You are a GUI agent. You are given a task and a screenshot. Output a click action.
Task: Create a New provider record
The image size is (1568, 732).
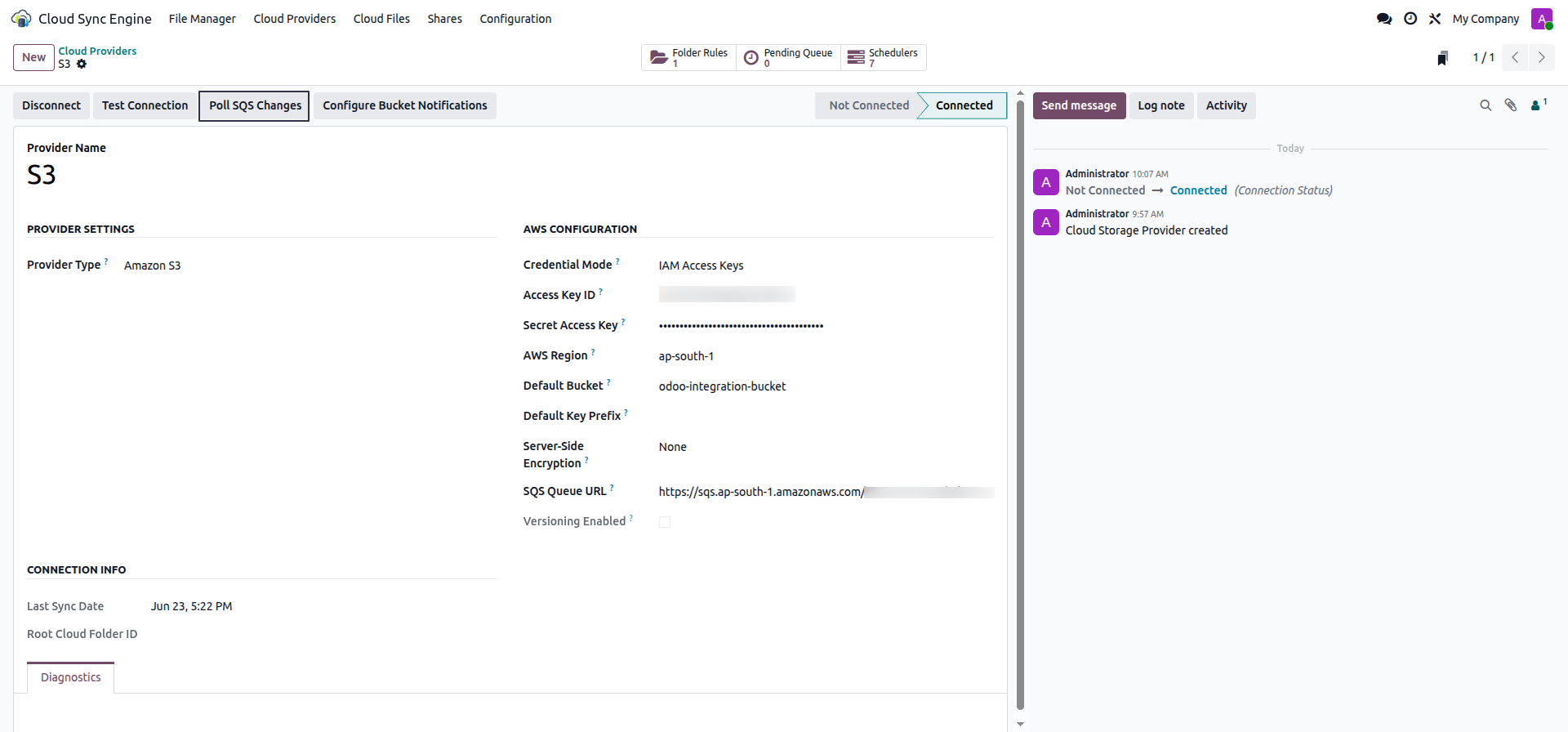[x=34, y=57]
